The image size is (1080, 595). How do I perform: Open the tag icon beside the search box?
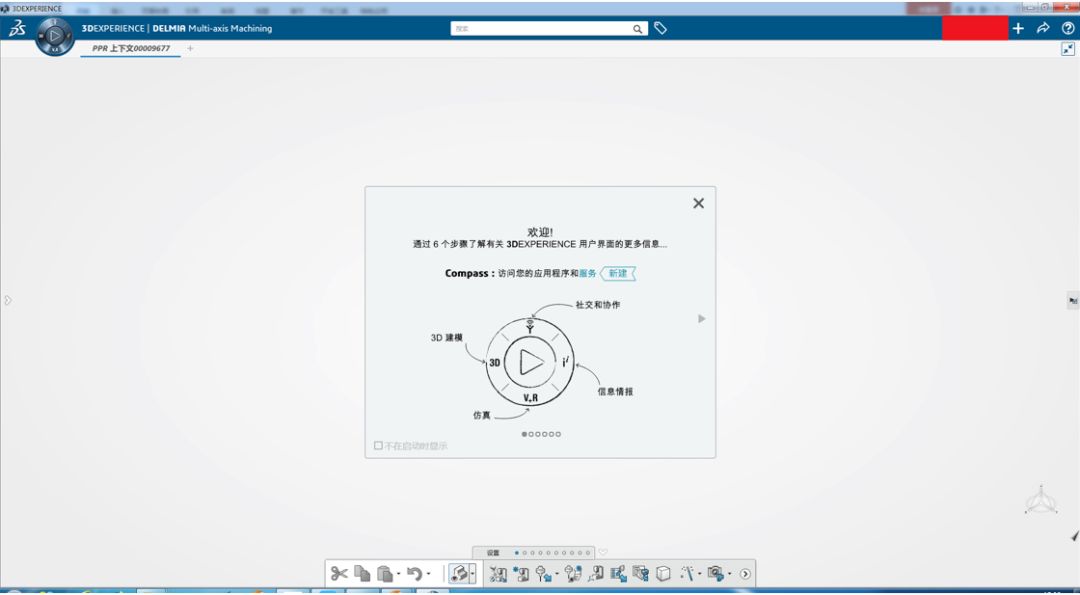click(661, 28)
